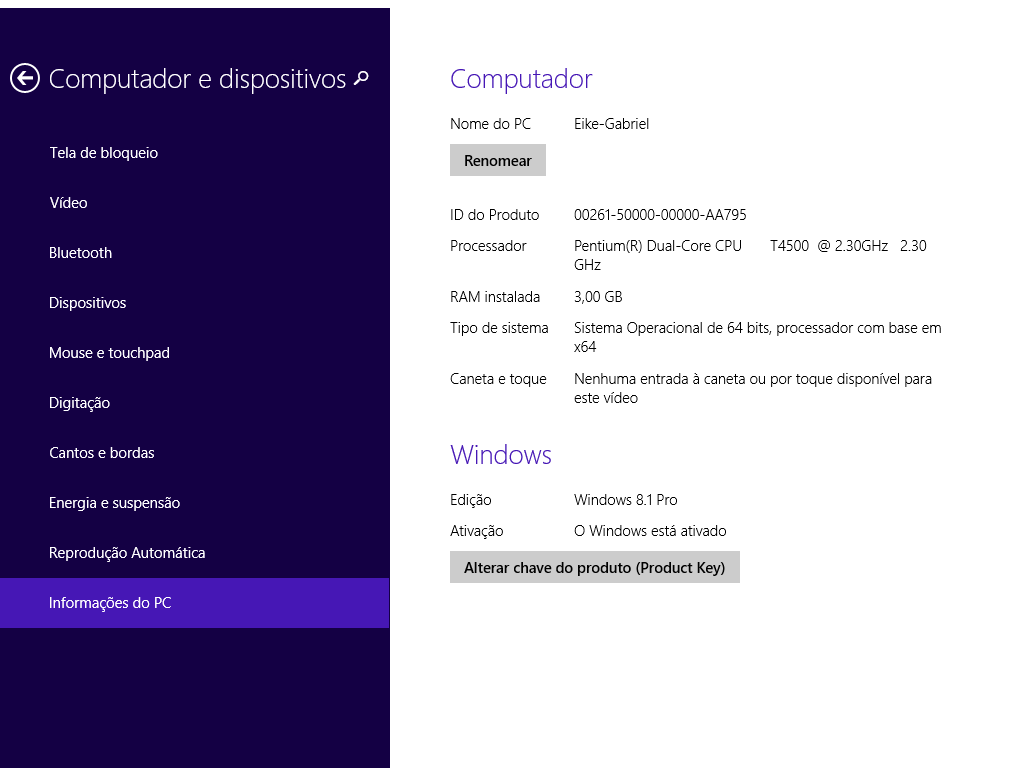Click product ID 00261-50000-00000-AA795

tap(660, 215)
